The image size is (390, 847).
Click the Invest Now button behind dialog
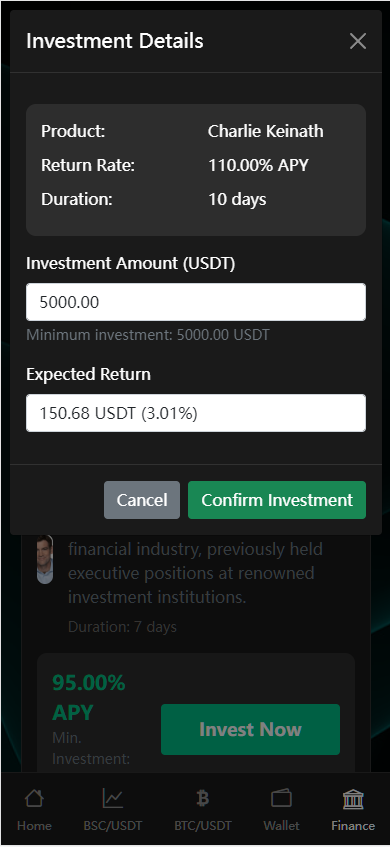[250, 729]
